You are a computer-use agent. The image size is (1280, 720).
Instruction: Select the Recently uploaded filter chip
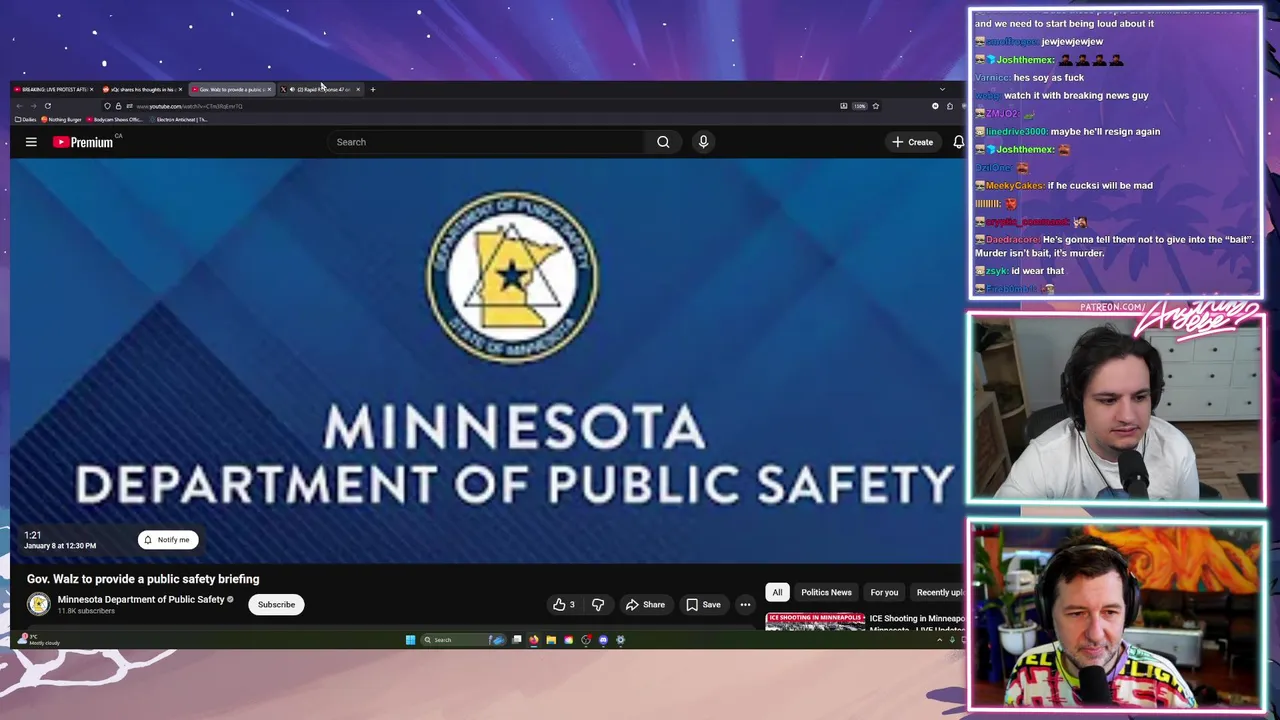coord(939,592)
